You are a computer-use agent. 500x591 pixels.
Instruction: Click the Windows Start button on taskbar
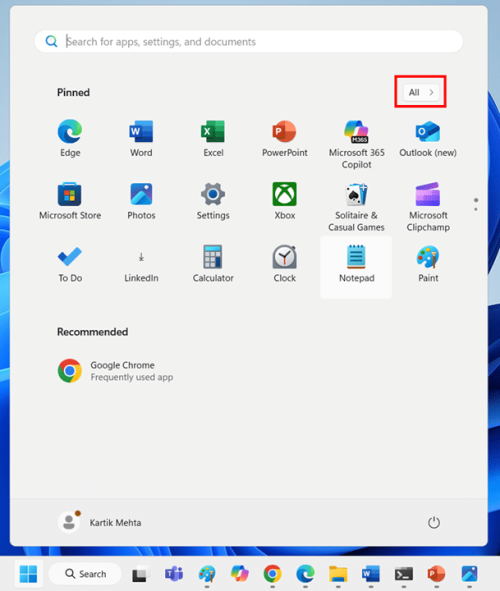(x=29, y=574)
